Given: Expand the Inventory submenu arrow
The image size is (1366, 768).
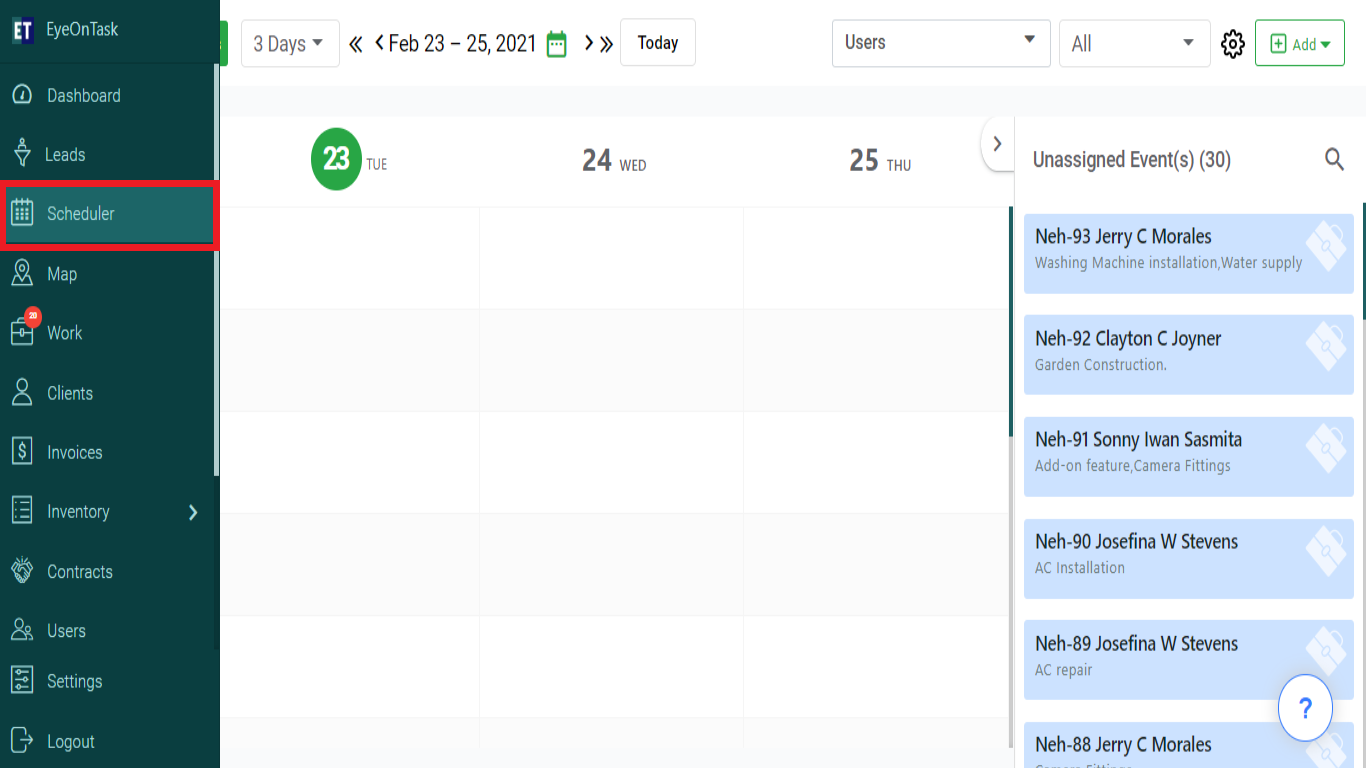Looking at the screenshot, I should 193,512.
